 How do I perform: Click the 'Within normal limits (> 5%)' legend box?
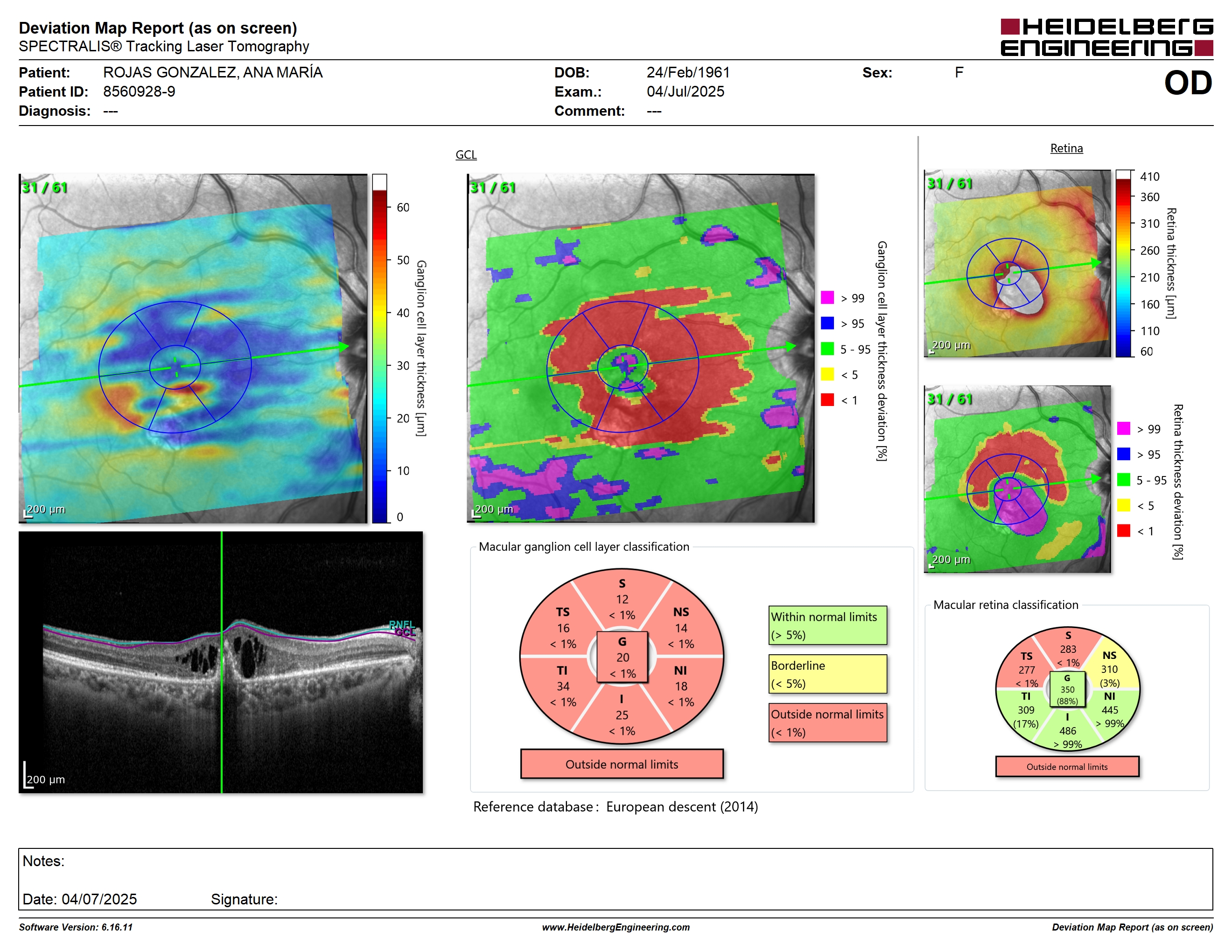coord(827,625)
